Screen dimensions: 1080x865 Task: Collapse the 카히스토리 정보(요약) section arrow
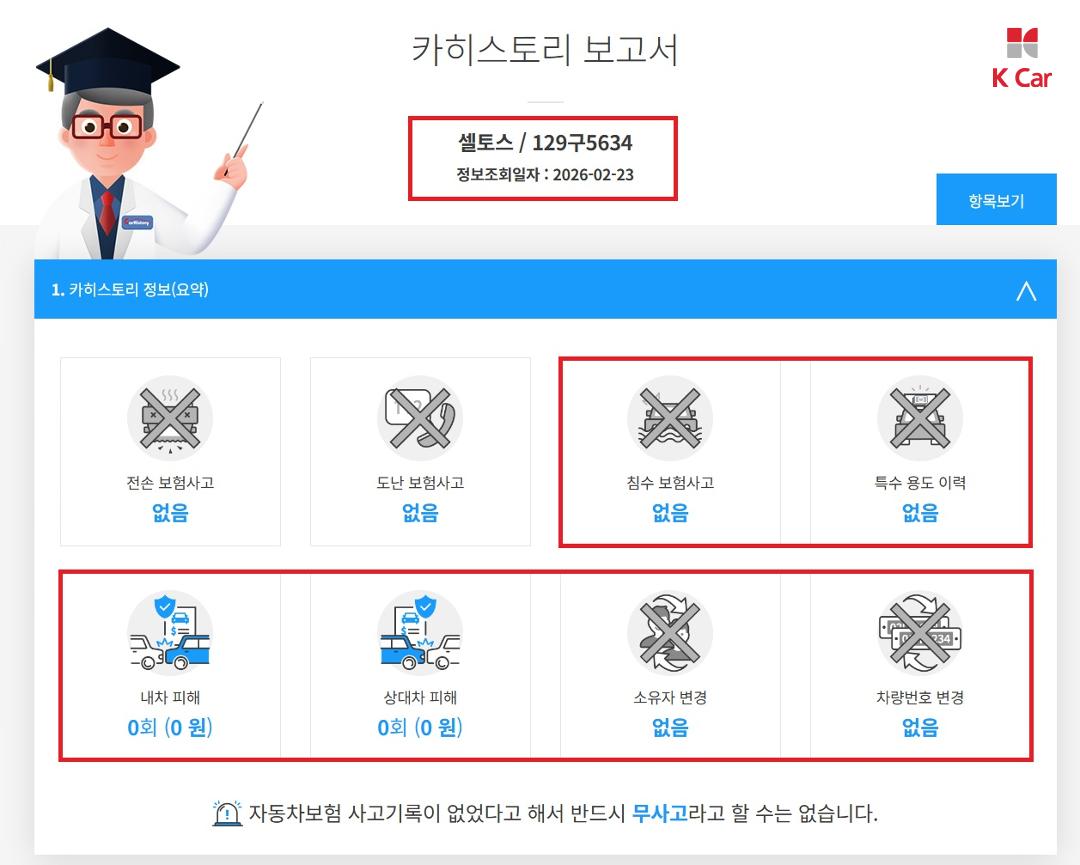pos(1026,291)
